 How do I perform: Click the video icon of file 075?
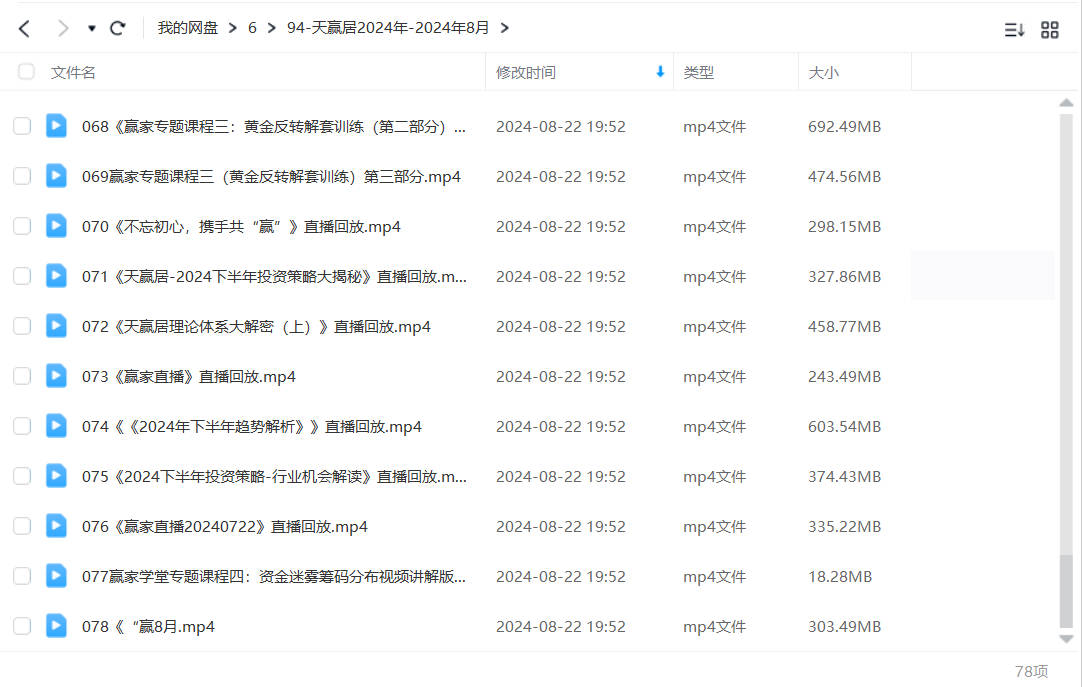(x=57, y=476)
